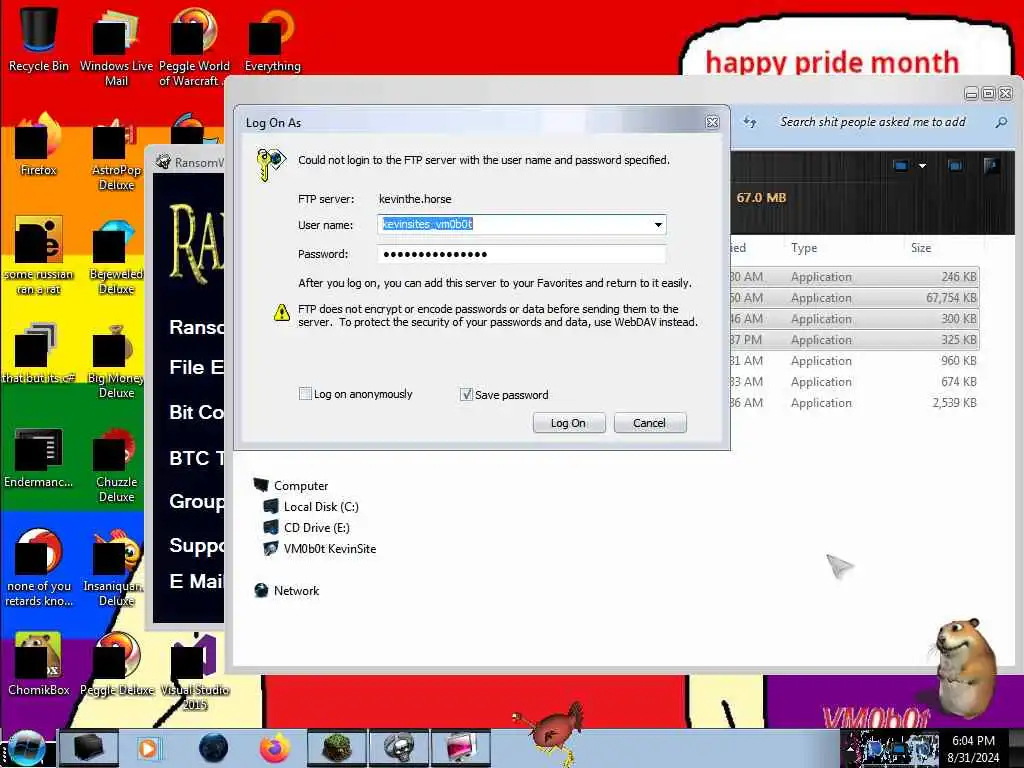Enable Log on anonymously checkbox
The image size is (1024, 768).
click(x=305, y=394)
